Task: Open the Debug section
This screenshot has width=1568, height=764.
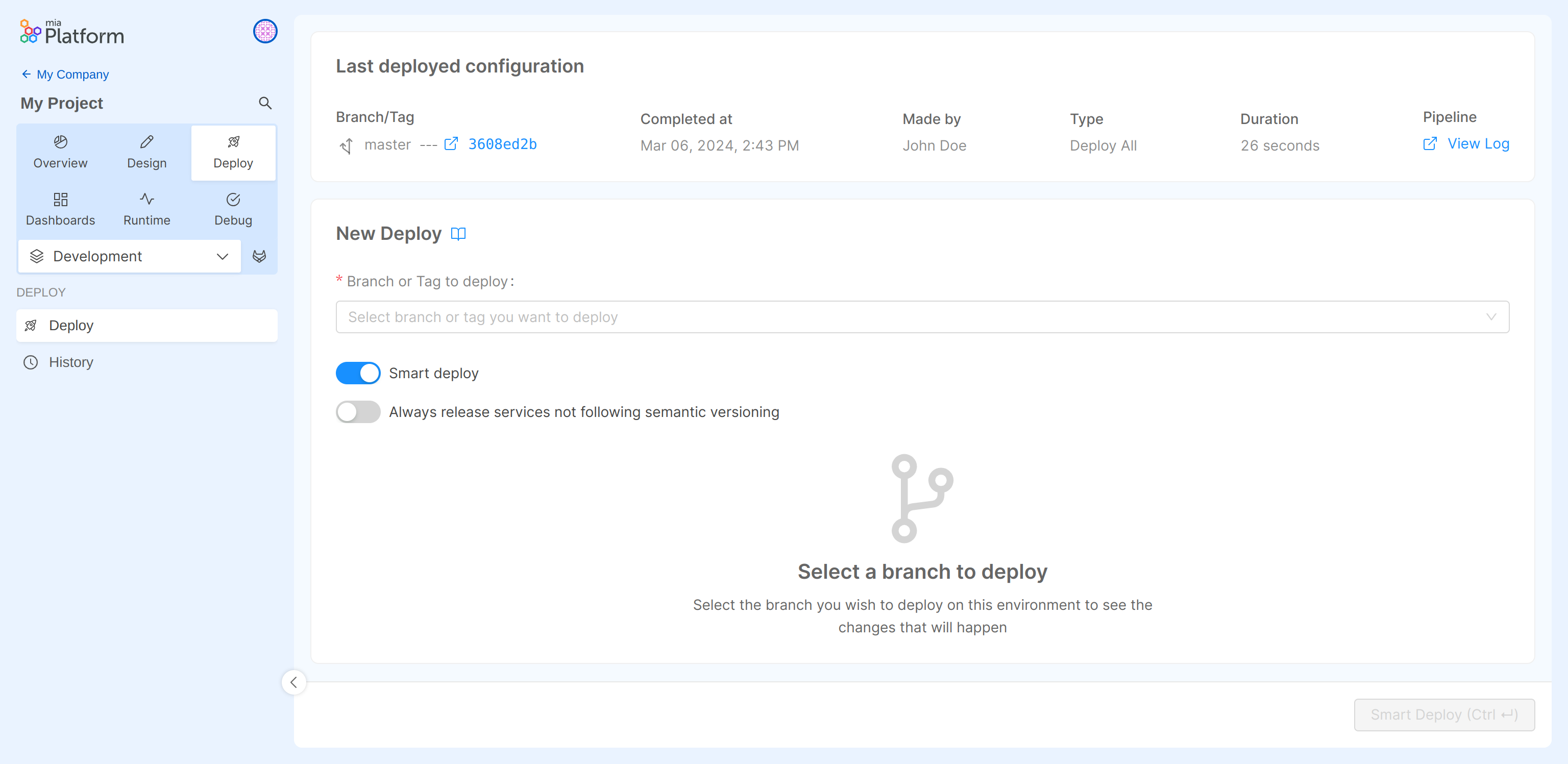Action: pyautogui.click(x=233, y=209)
